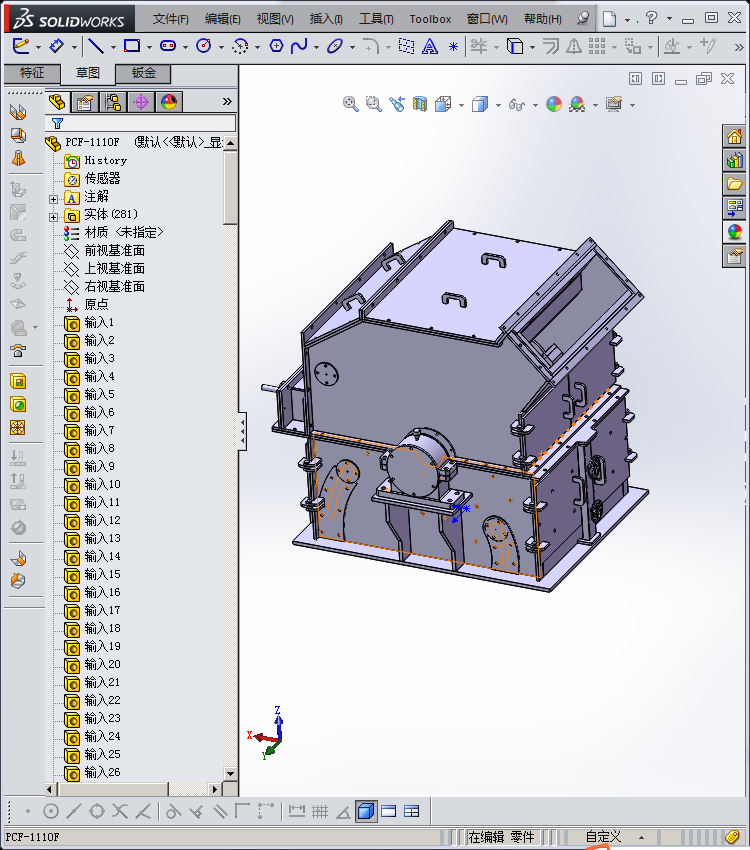Open File Explorer task pane folder icon
This screenshot has width=750, height=850.
tap(734, 184)
